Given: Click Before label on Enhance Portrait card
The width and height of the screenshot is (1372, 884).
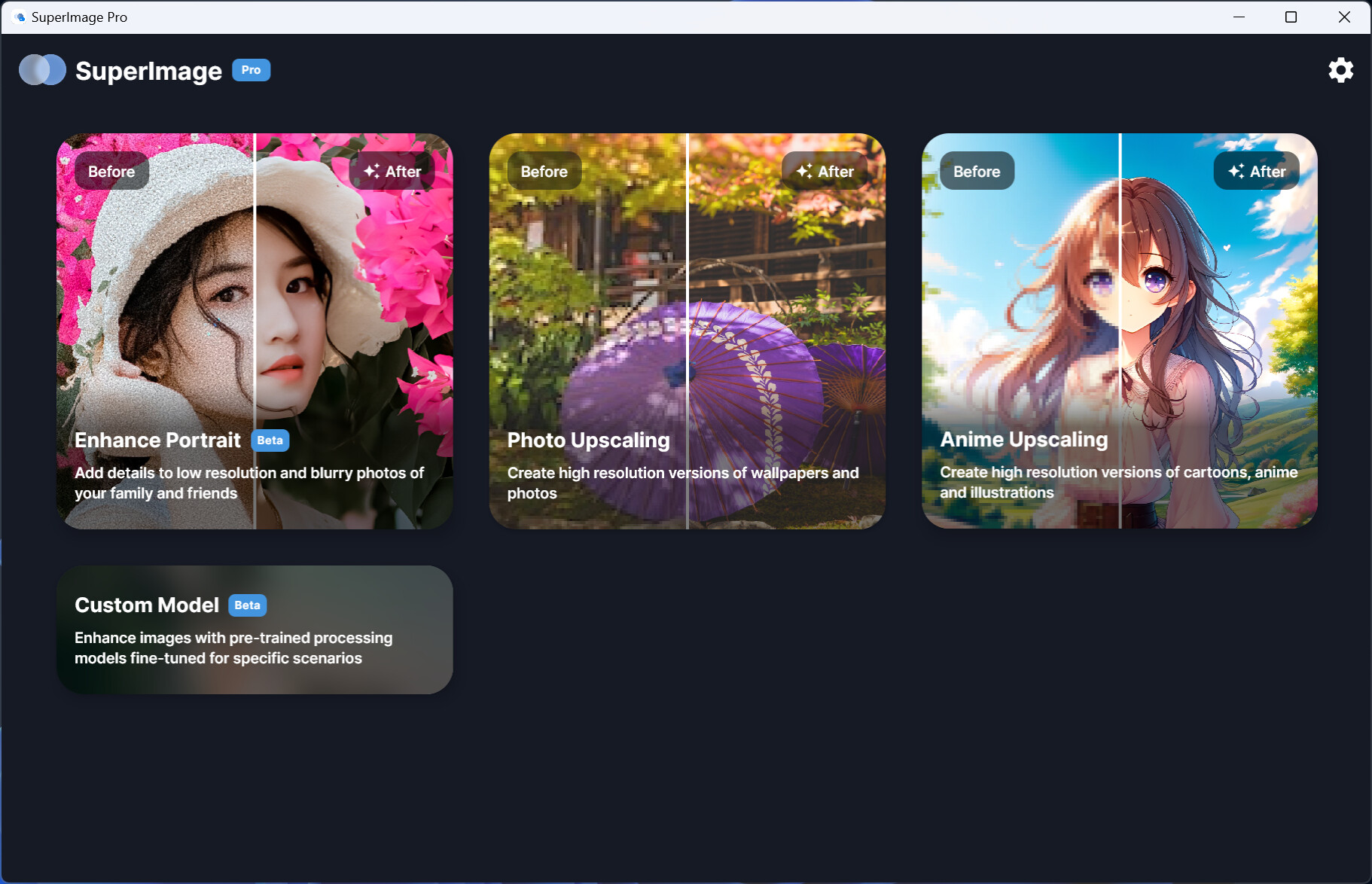Looking at the screenshot, I should [111, 171].
